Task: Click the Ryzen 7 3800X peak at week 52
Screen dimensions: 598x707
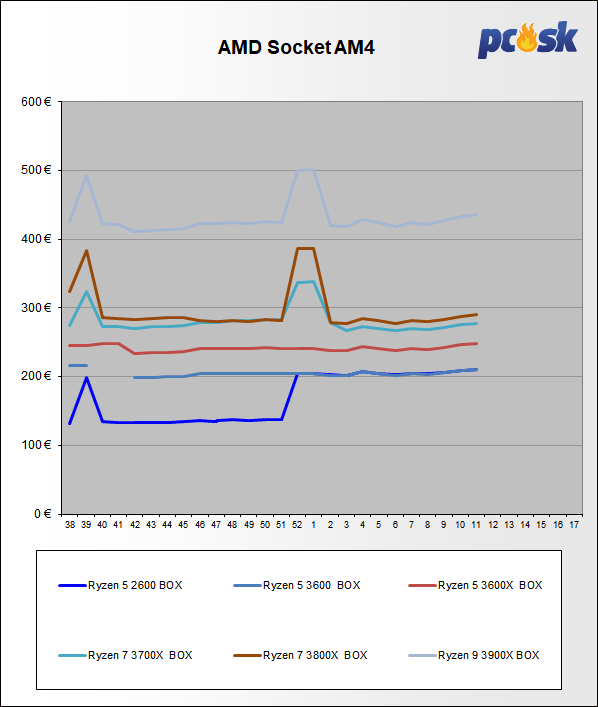Action: pyautogui.click(x=297, y=248)
